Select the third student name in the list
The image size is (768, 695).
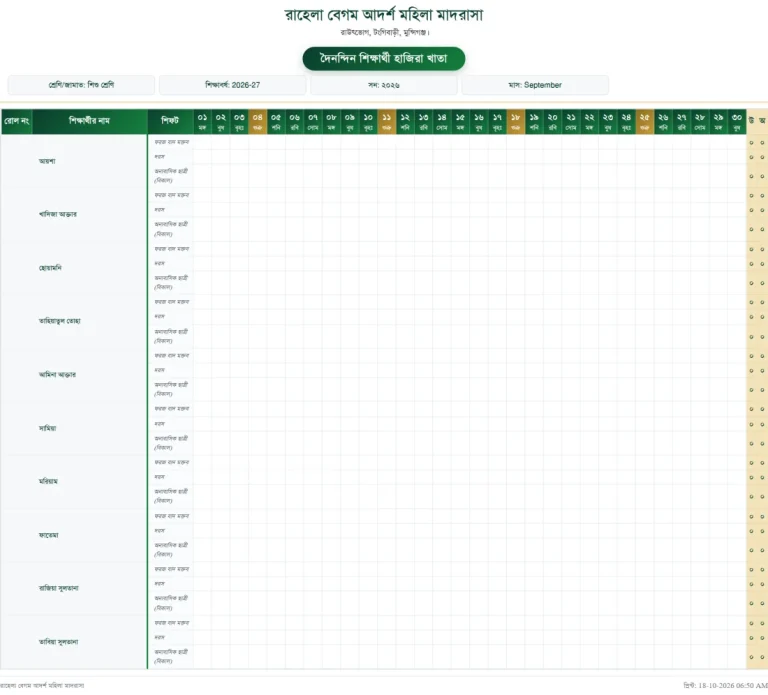(x=50, y=268)
